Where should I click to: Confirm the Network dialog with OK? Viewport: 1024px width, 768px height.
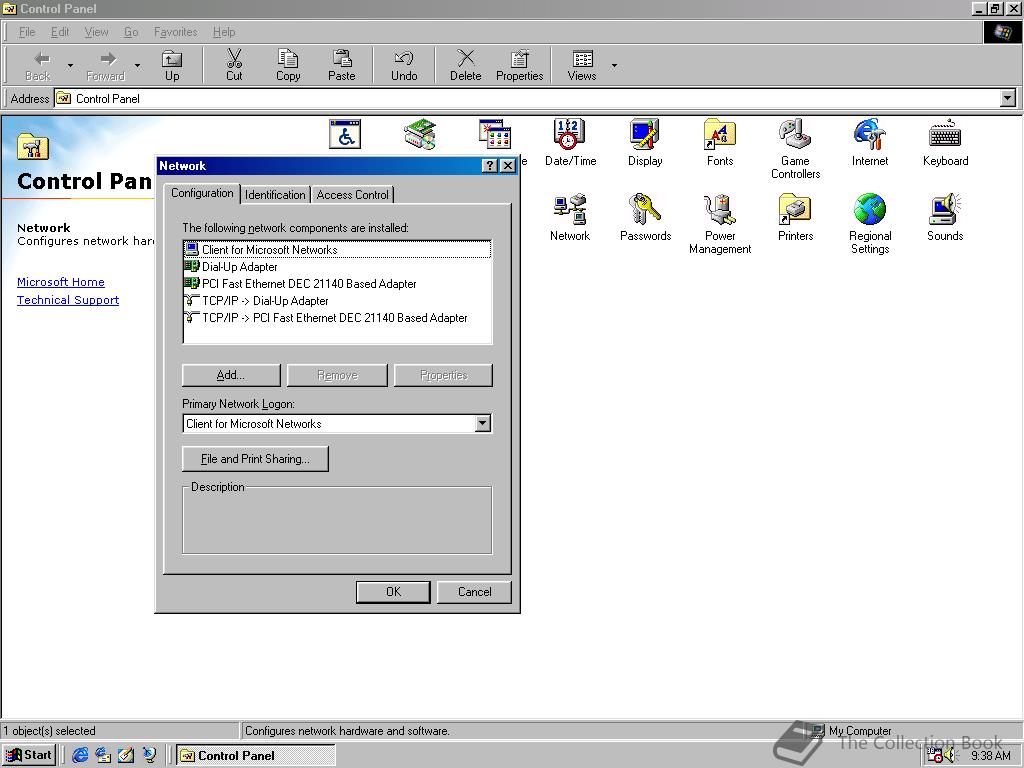pos(393,592)
